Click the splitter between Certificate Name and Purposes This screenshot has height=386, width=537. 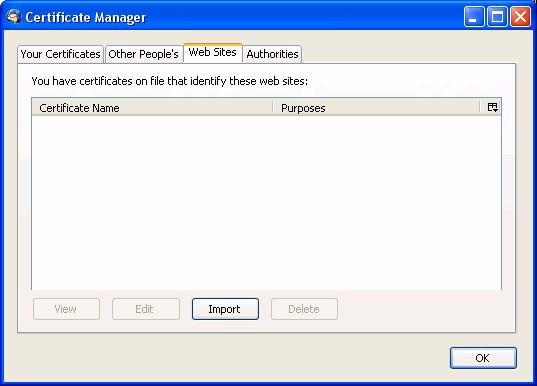tap(273, 107)
